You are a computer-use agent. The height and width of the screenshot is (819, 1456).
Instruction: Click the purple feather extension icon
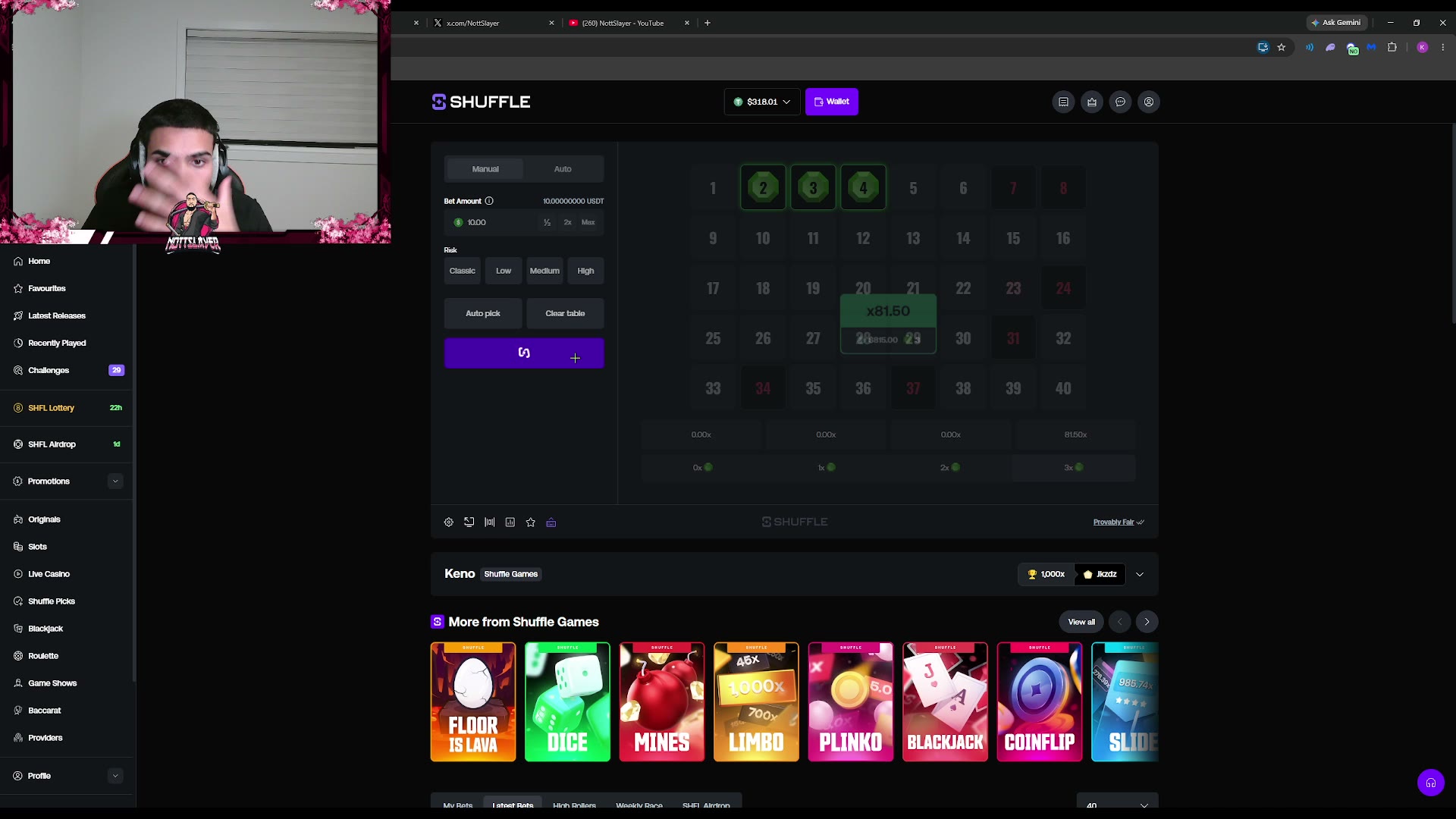(x=1330, y=47)
